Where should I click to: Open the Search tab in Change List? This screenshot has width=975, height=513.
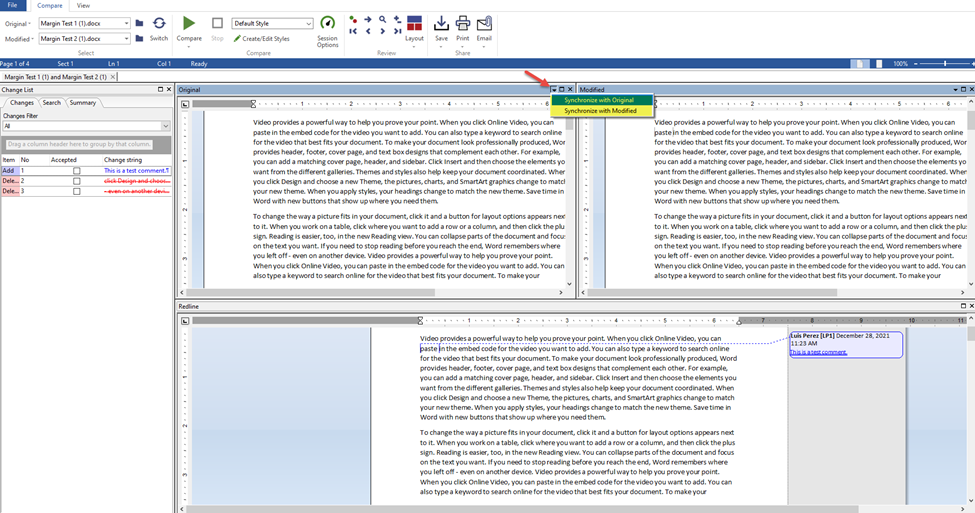(52, 103)
